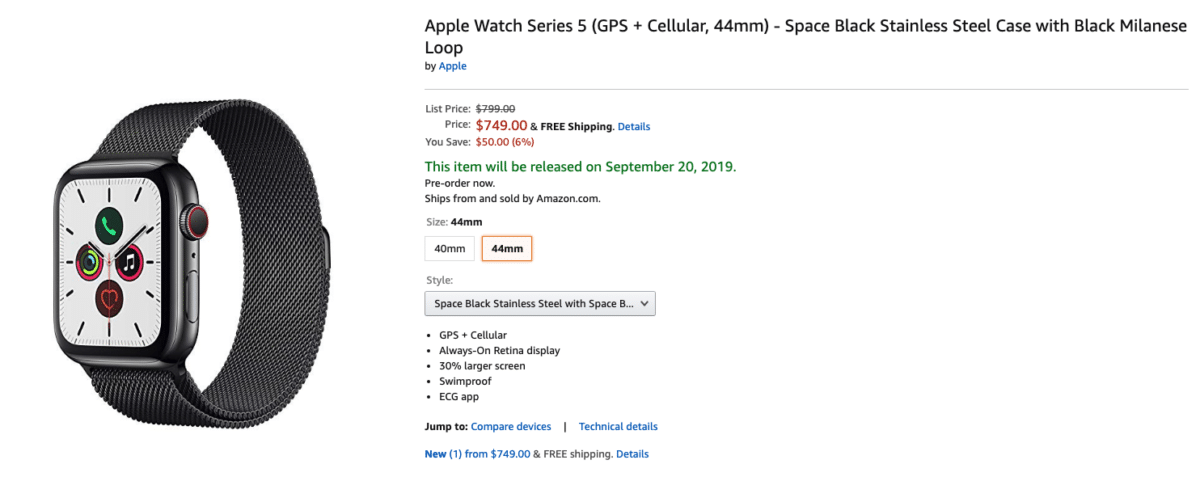The height and width of the screenshot is (481, 1200).
Task: Click the chevron arrow of the Style selector
Action: pyautogui.click(x=644, y=303)
